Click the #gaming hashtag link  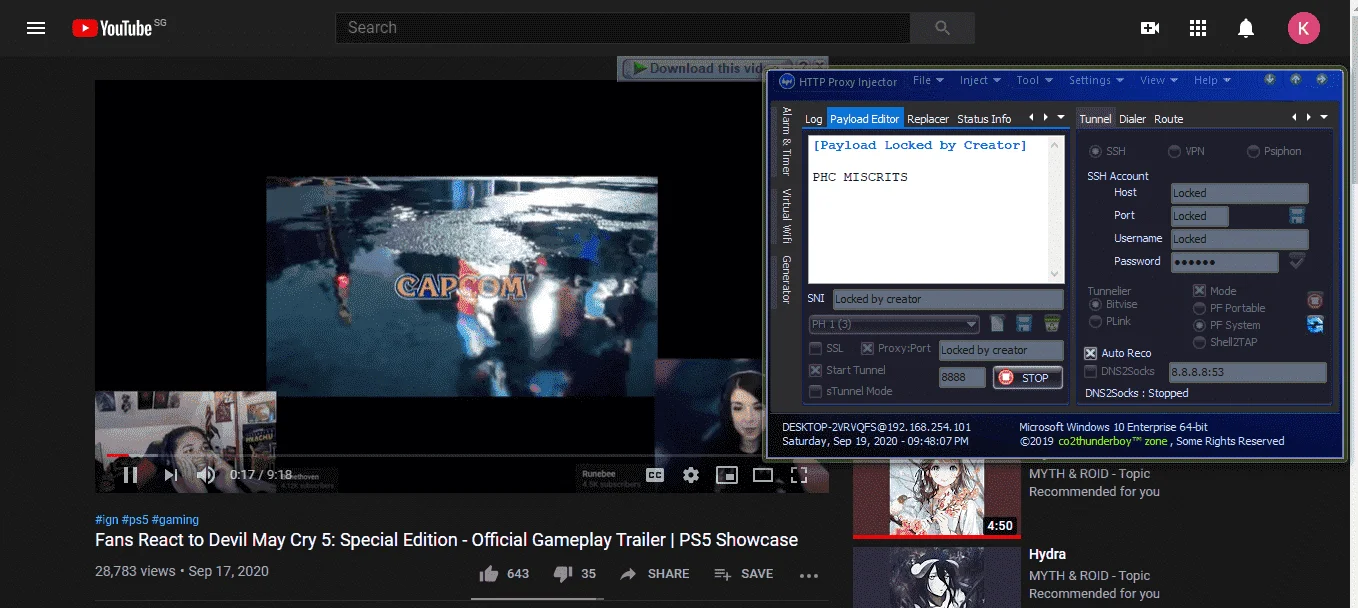pos(175,520)
